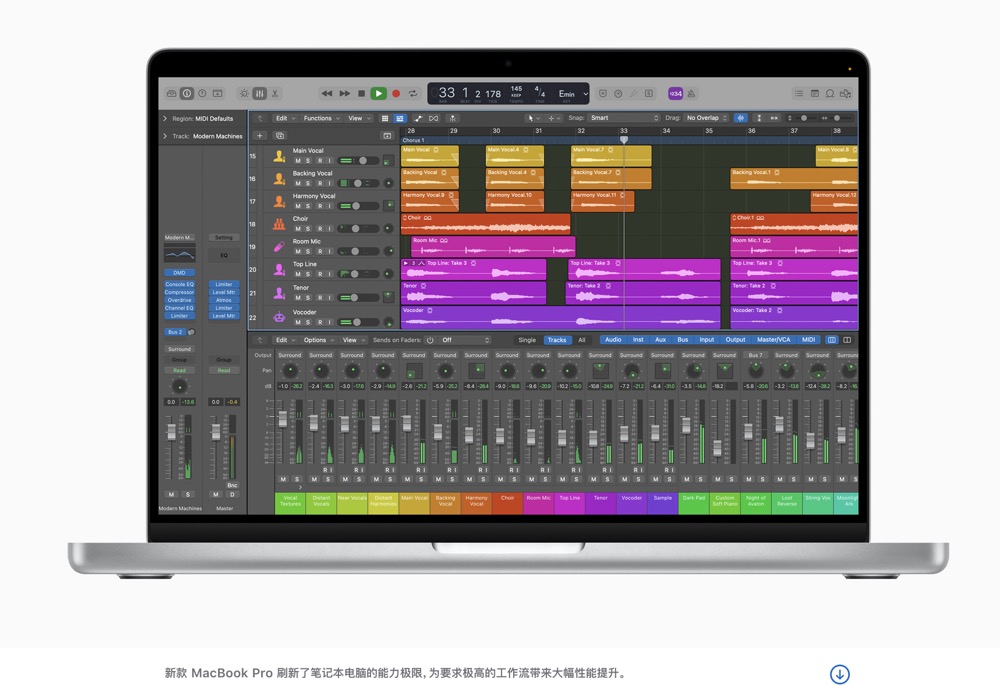Open the LCD display mode dropdown arrow

tap(585, 94)
